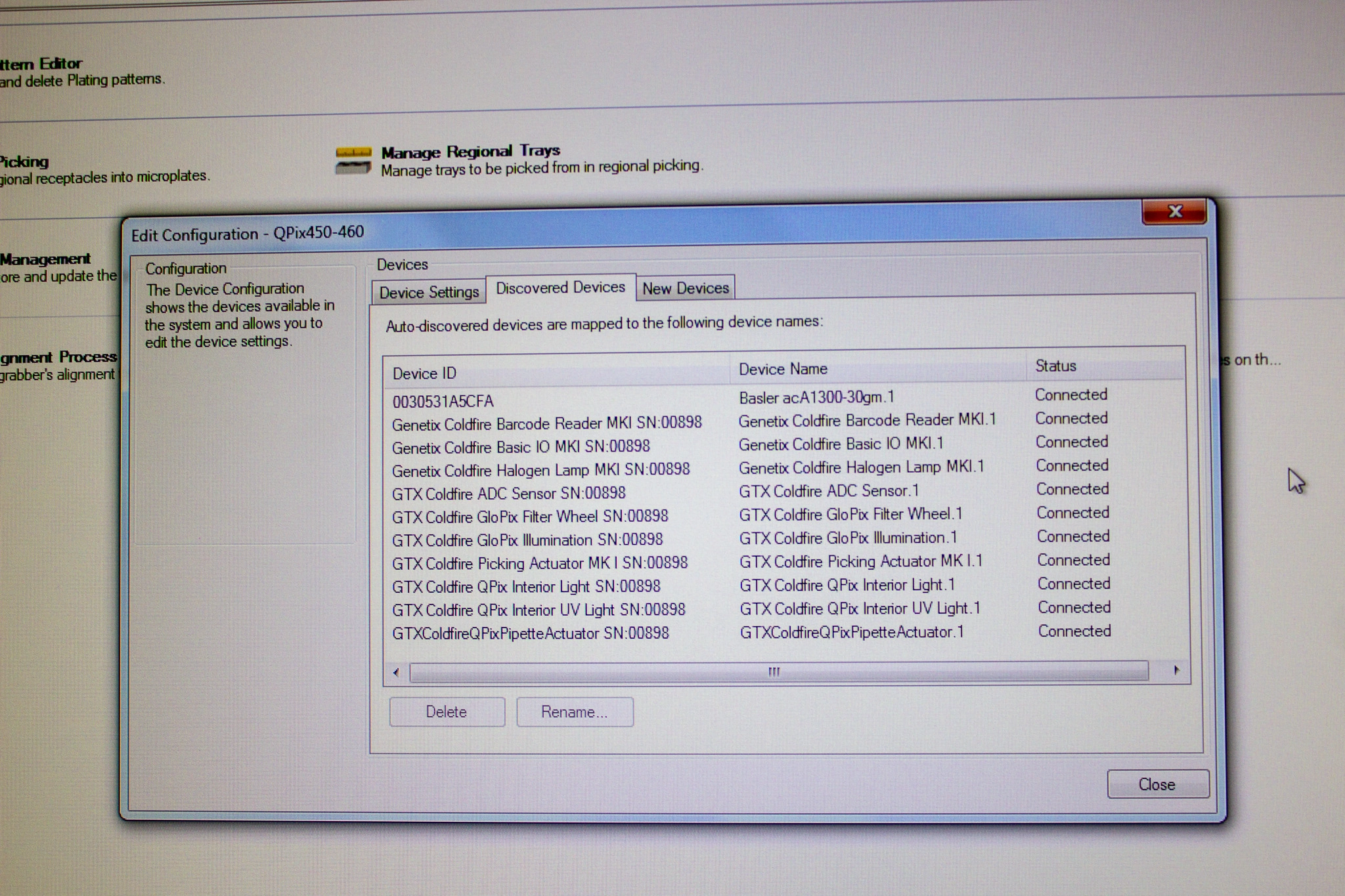
Task: Click device name GTX Coldfire GloPix Illumination.1
Action: click(848, 538)
